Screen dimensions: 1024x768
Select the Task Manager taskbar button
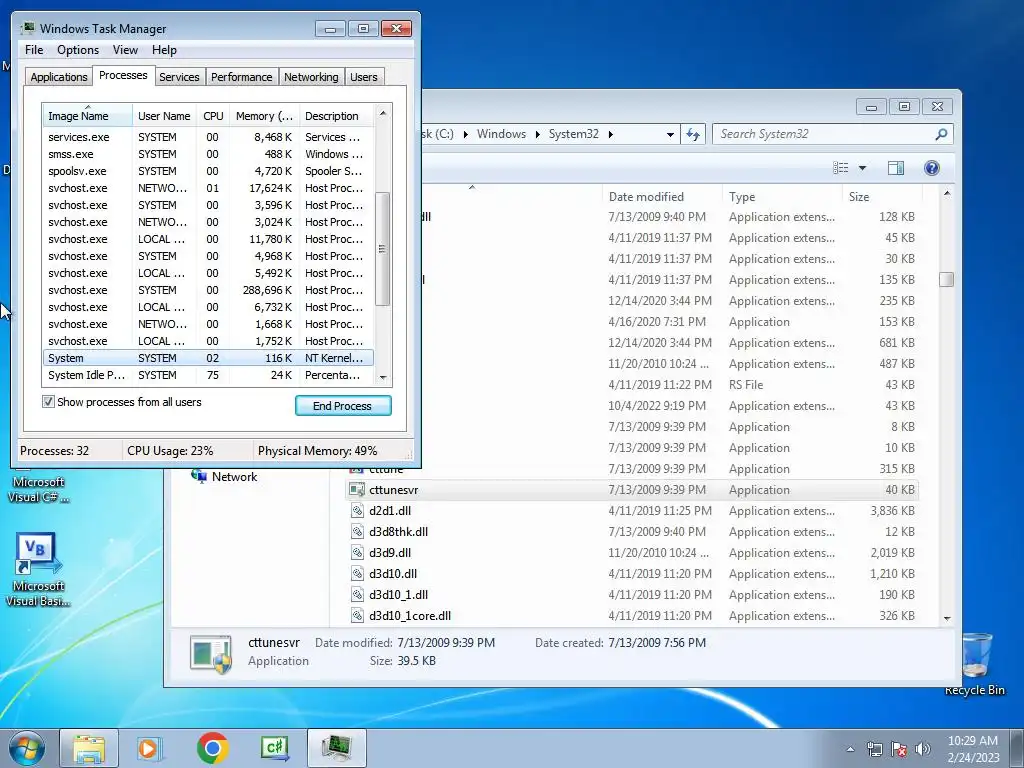click(337, 748)
